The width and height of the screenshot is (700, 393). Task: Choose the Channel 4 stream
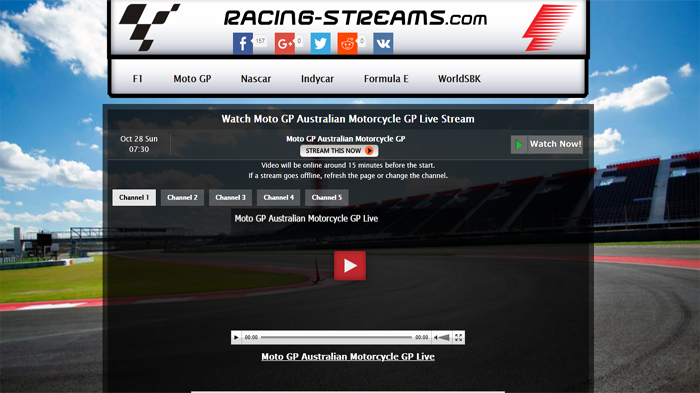[279, 197]
